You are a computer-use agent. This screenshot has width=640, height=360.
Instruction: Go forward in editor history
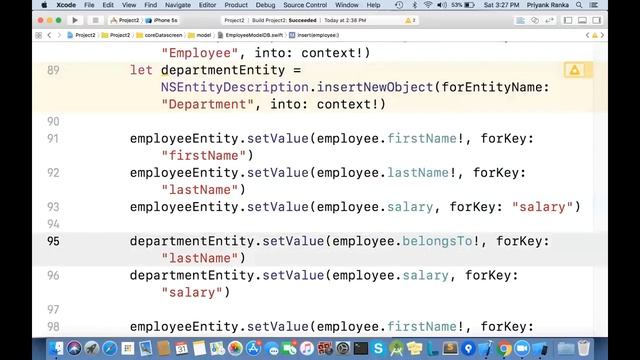[x=59, y=35]
